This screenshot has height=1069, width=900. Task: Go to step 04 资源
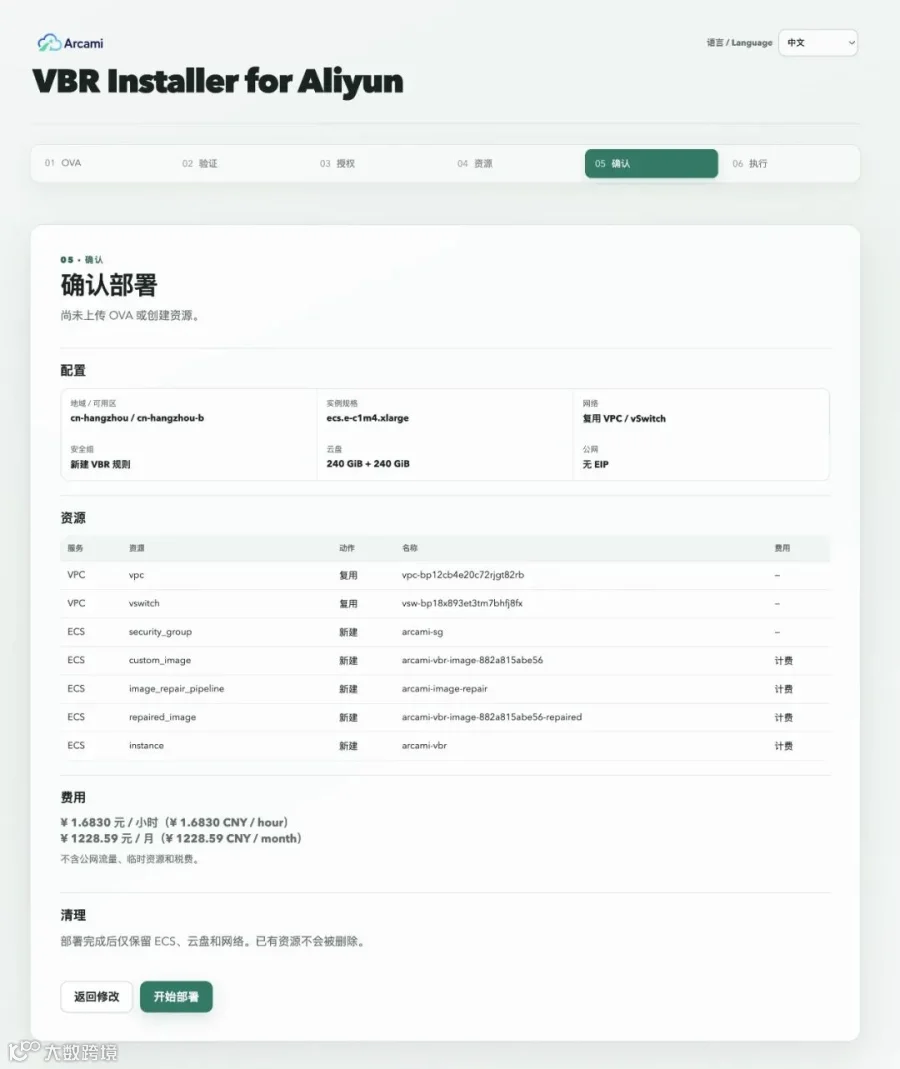[515, 164]
